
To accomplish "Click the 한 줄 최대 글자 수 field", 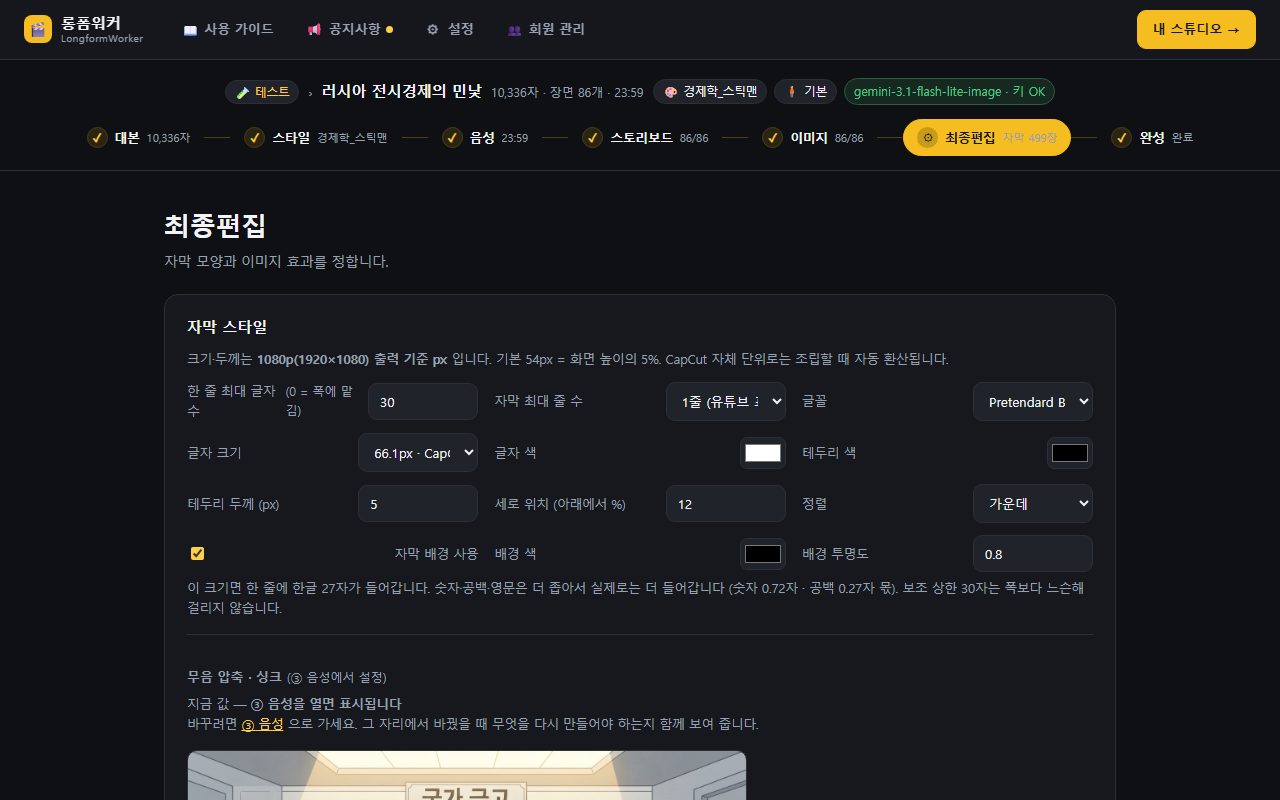I will [x=423, y=402].
